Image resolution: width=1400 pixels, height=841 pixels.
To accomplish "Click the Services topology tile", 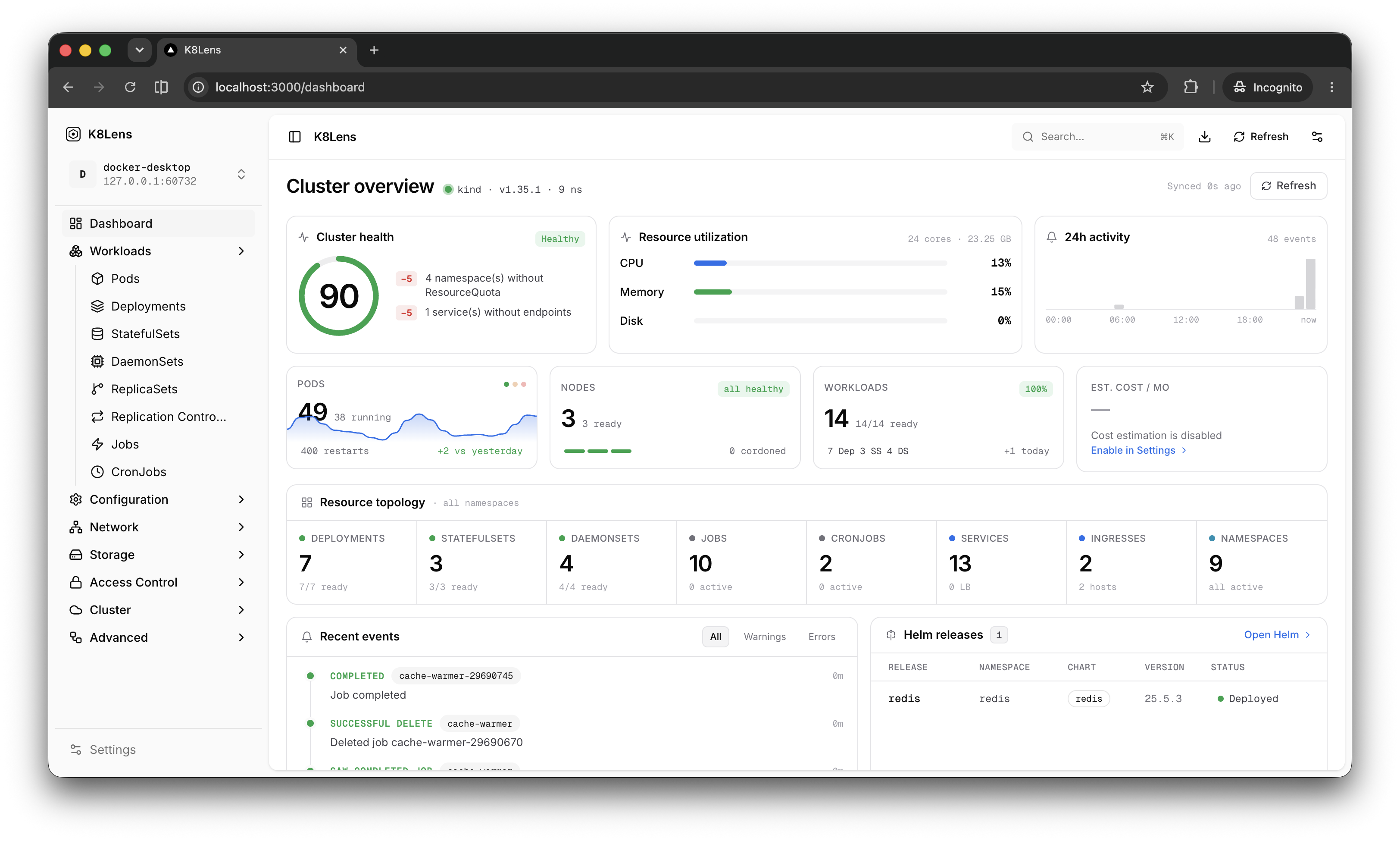I will pyautogui.click(x=1001, y=562).
